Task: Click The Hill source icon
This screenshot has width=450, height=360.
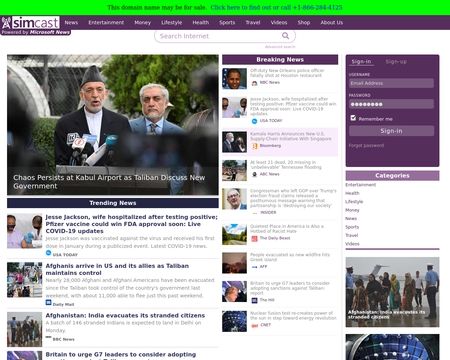Action: pyautogui.click(x=254, y=300)
